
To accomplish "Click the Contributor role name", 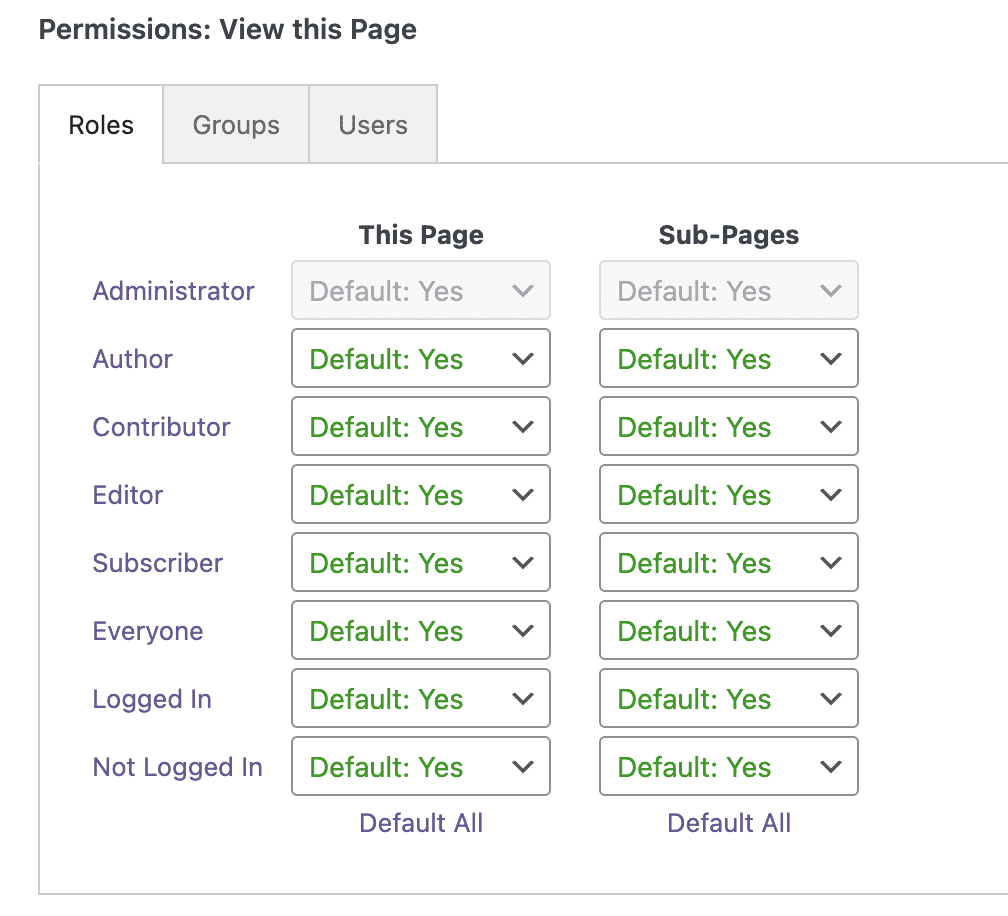I will point(162,427).
